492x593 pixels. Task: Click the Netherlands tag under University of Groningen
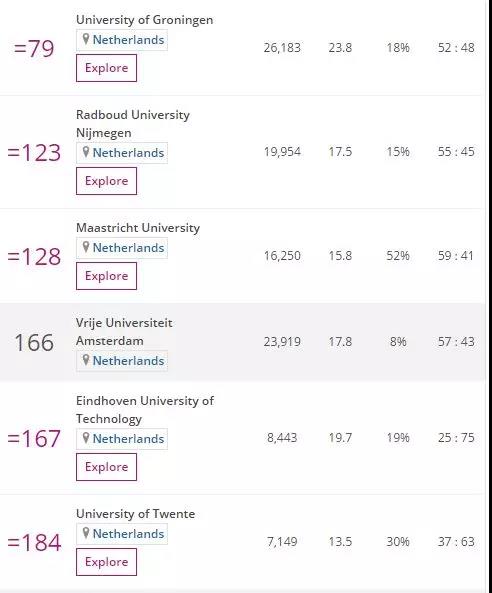click(x=122, y=40)
